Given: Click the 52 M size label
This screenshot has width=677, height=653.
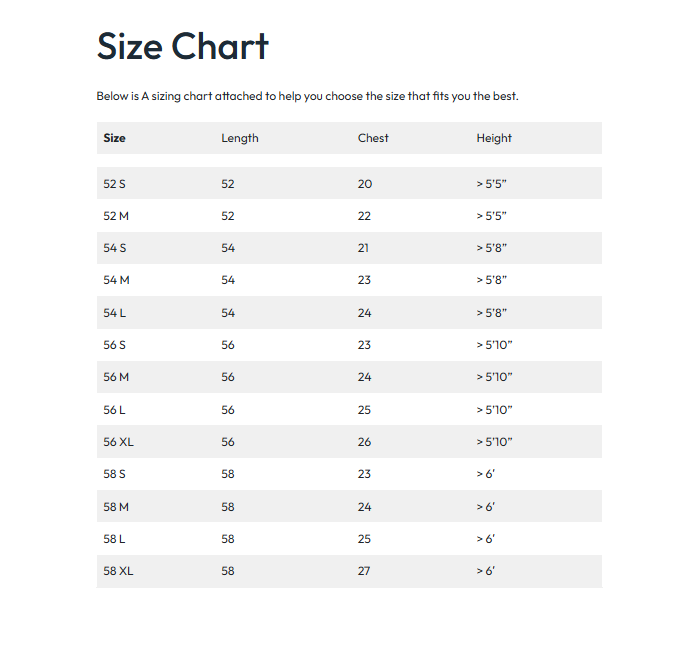Looking at the screenshot, I should coord(116,216).
